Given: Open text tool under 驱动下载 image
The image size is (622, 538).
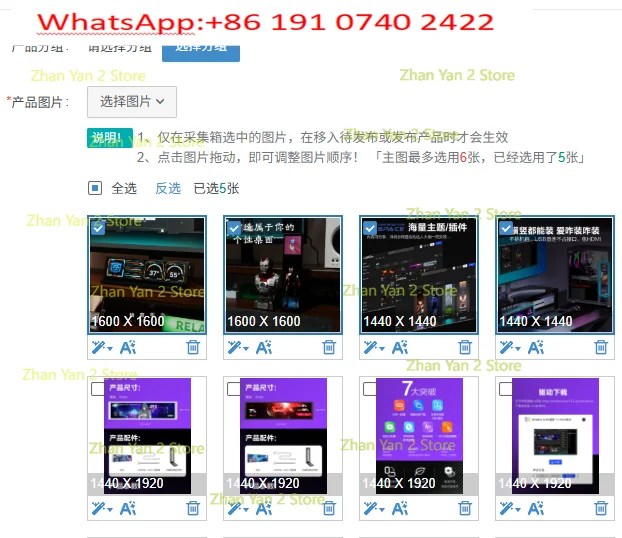Looking at the screenshot, I should [x=536, y=508].
